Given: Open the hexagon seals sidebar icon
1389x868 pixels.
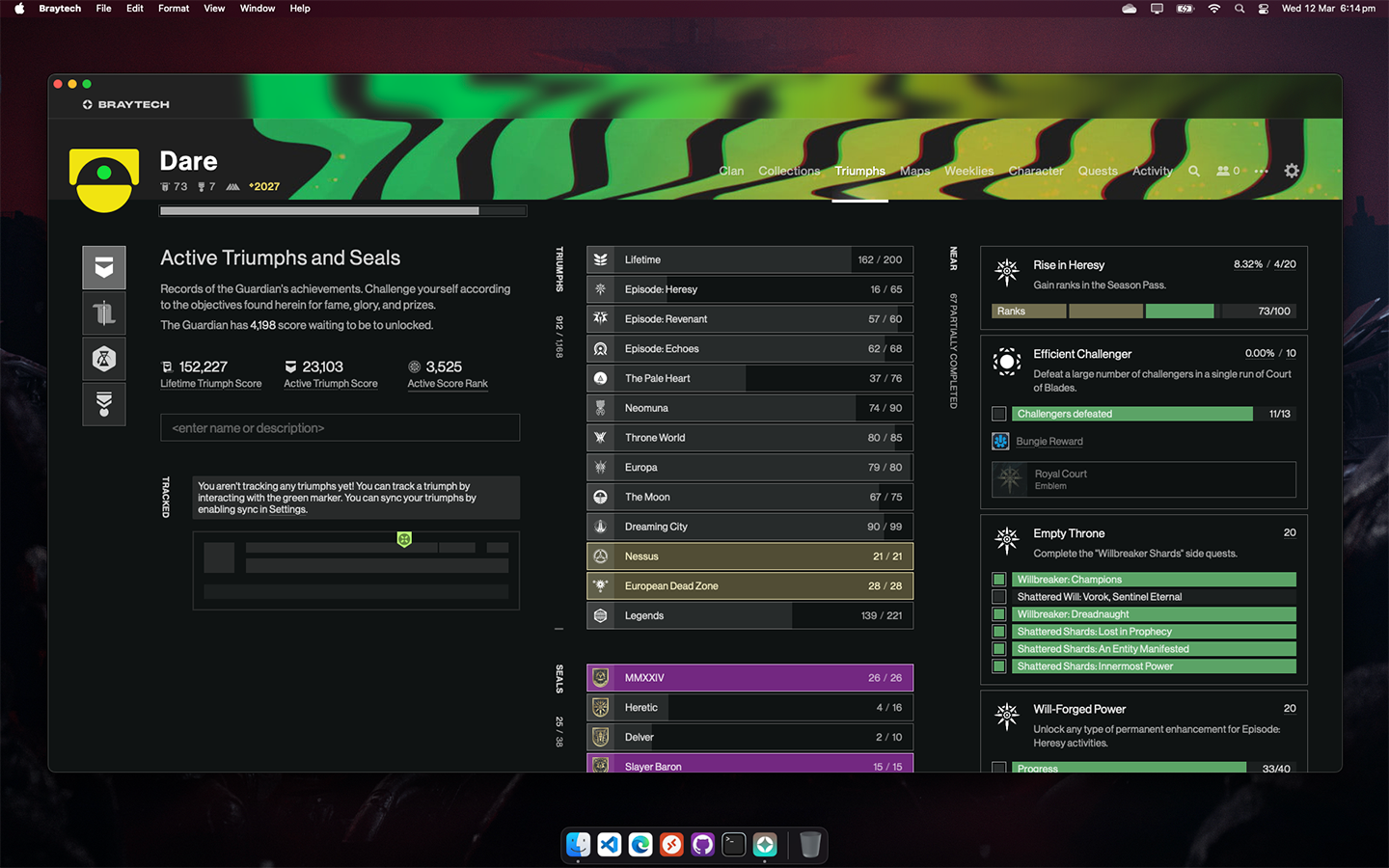Looking at the screenshot, I should pyautogui.click(x=104, y=359).
